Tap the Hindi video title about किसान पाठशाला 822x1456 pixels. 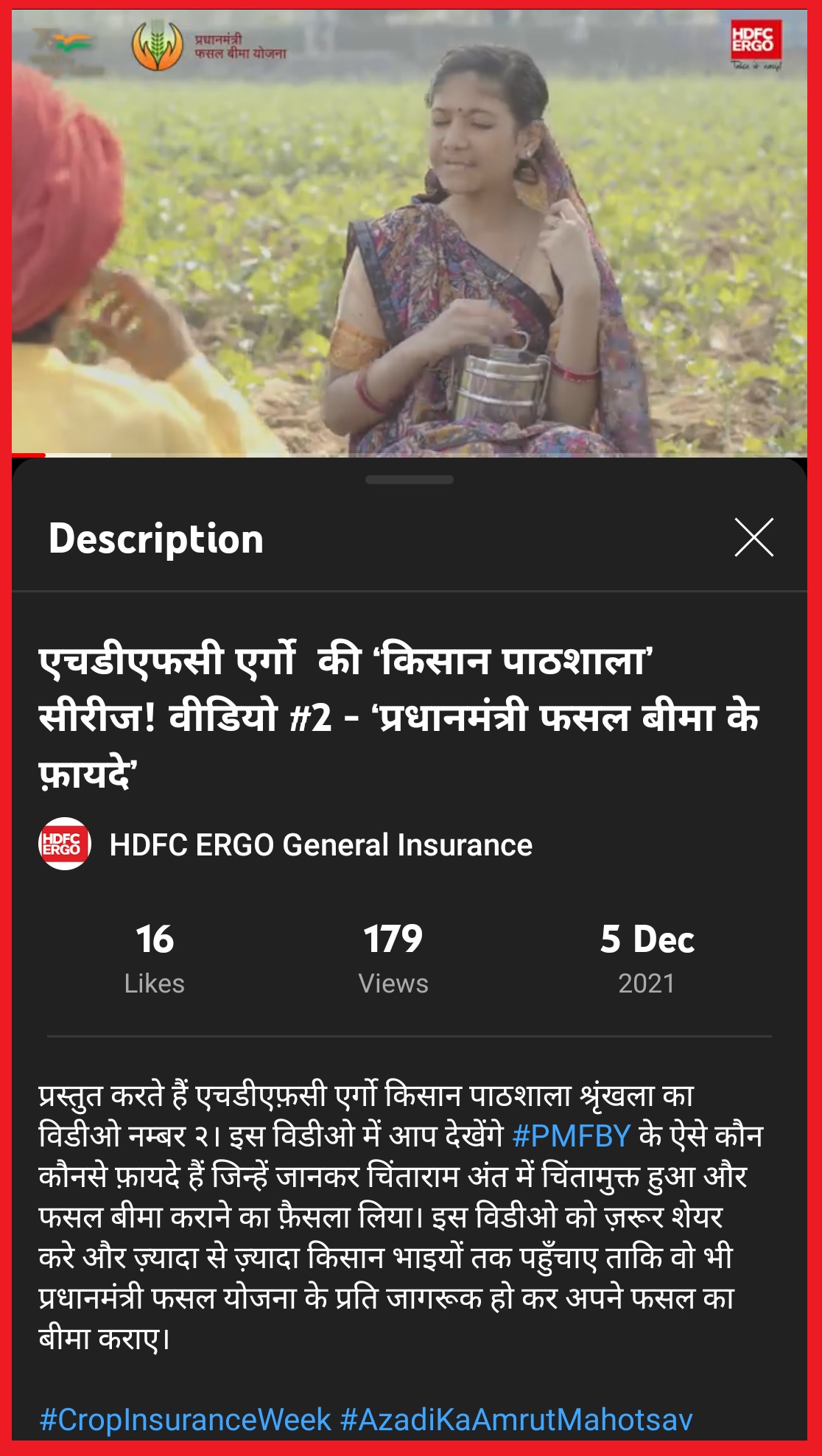point(398,717)
